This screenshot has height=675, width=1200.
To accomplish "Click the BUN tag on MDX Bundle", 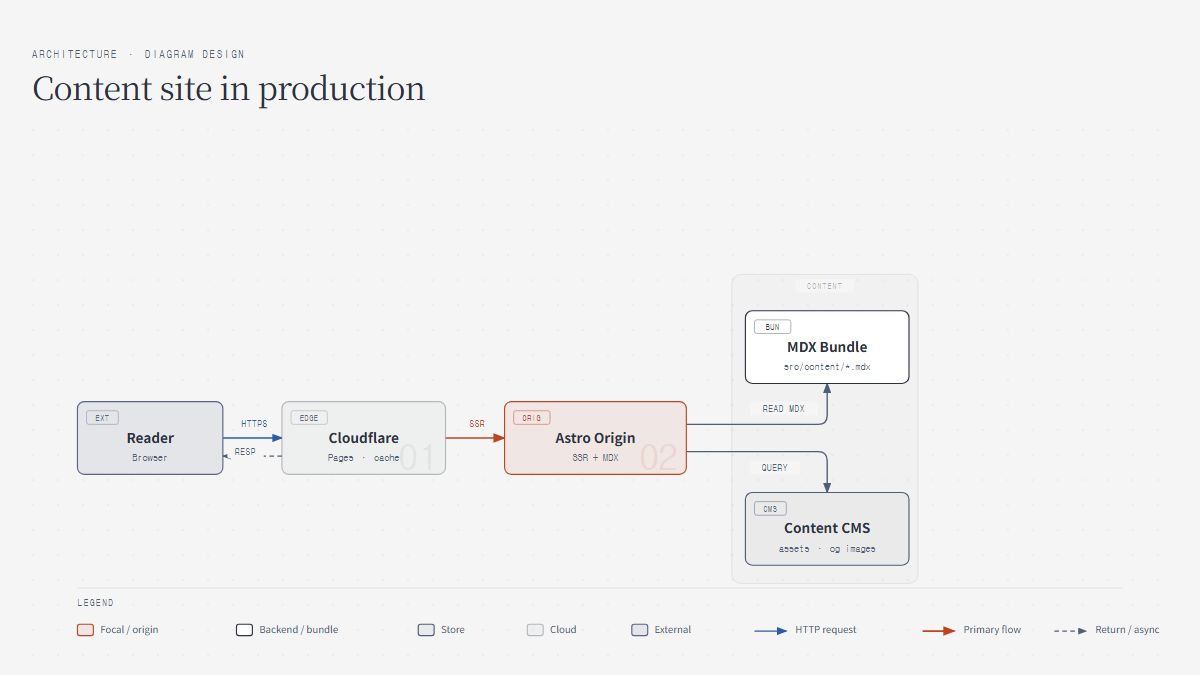I will click(772, 327).
